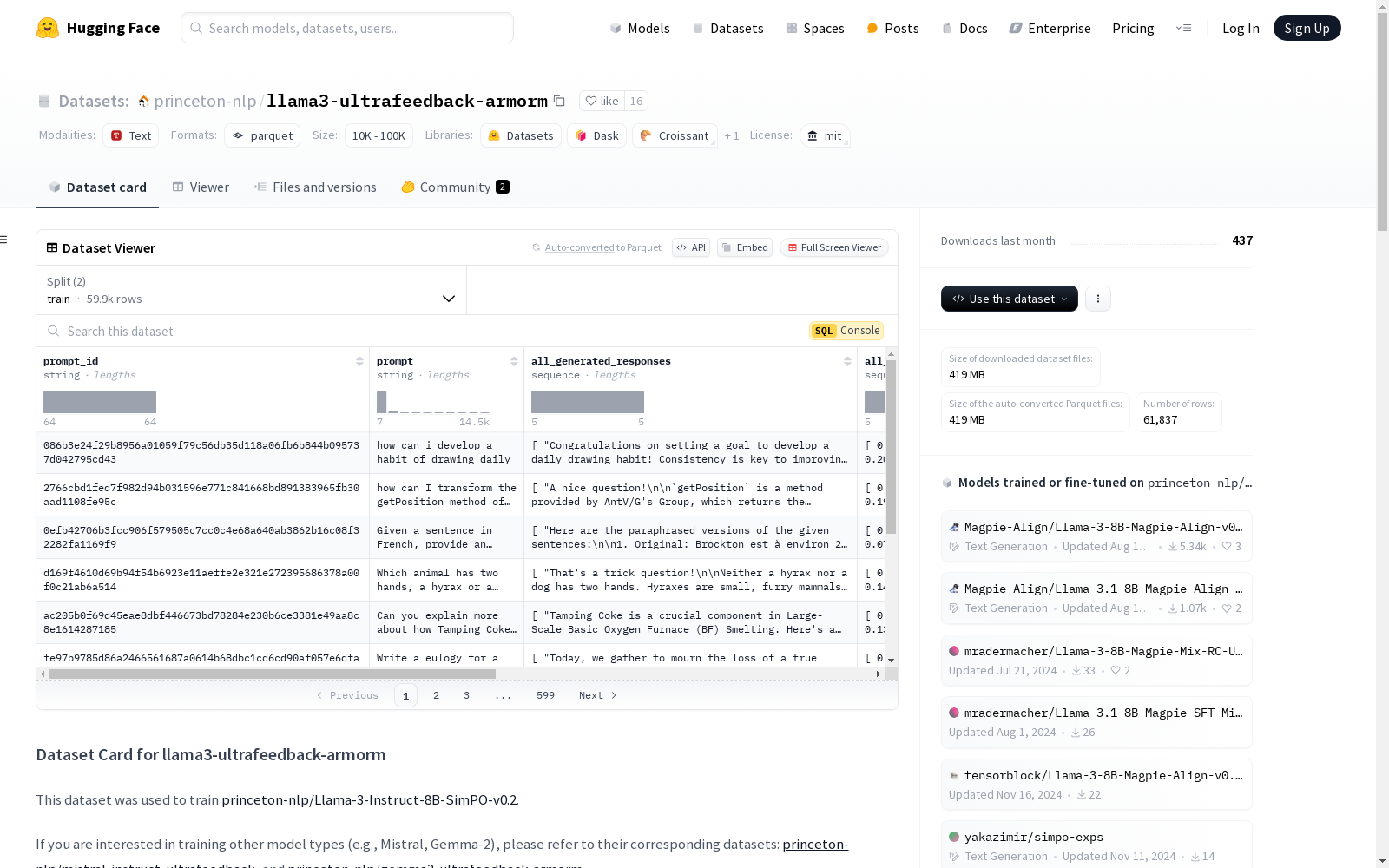1389x868 pixels.
Task: Sort the all_generated_responses column icon
Action: coord(847,361)
